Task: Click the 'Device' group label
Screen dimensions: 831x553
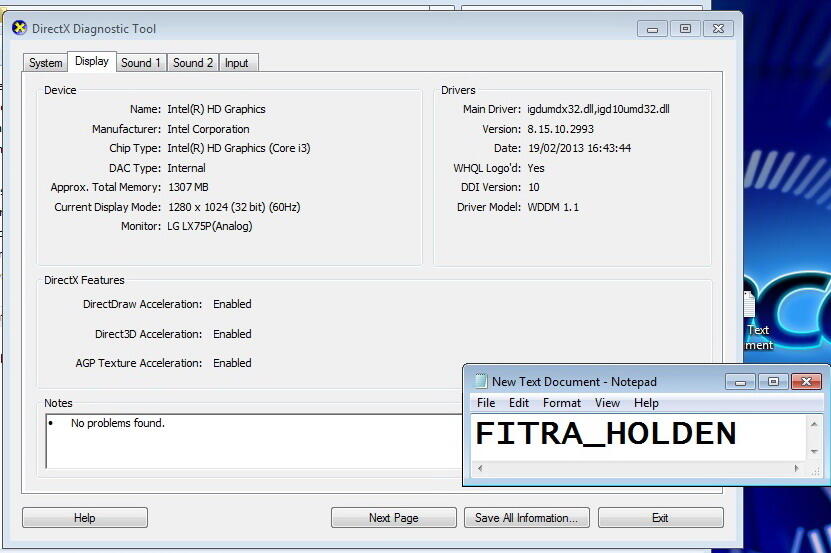Action: pyautogui.click(x=60, y=90)
